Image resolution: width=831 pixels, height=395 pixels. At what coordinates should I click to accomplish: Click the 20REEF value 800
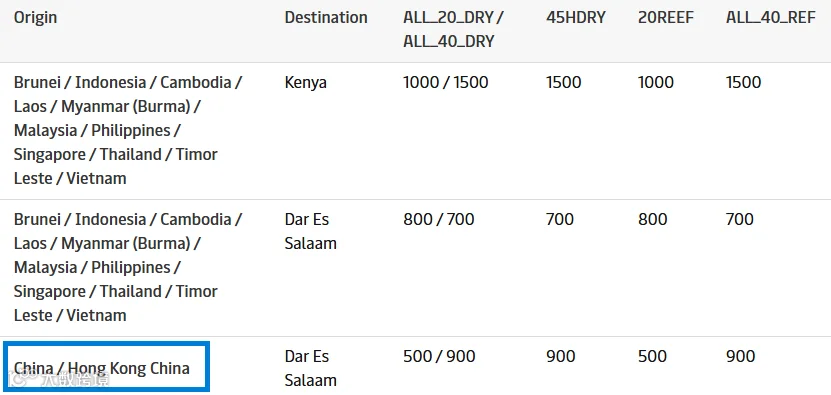[x=652, y=220]
